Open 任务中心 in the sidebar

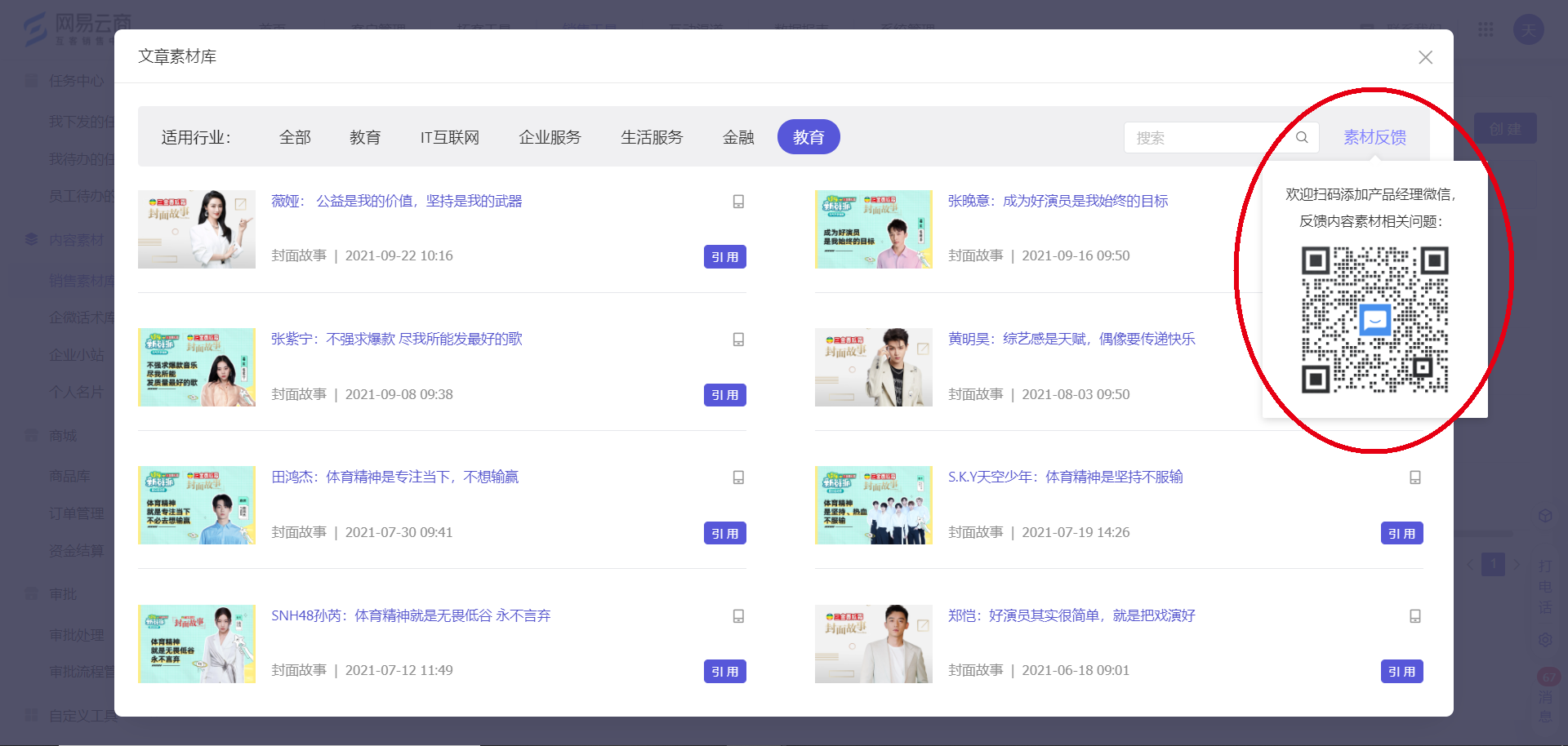(x=76, y=81)
